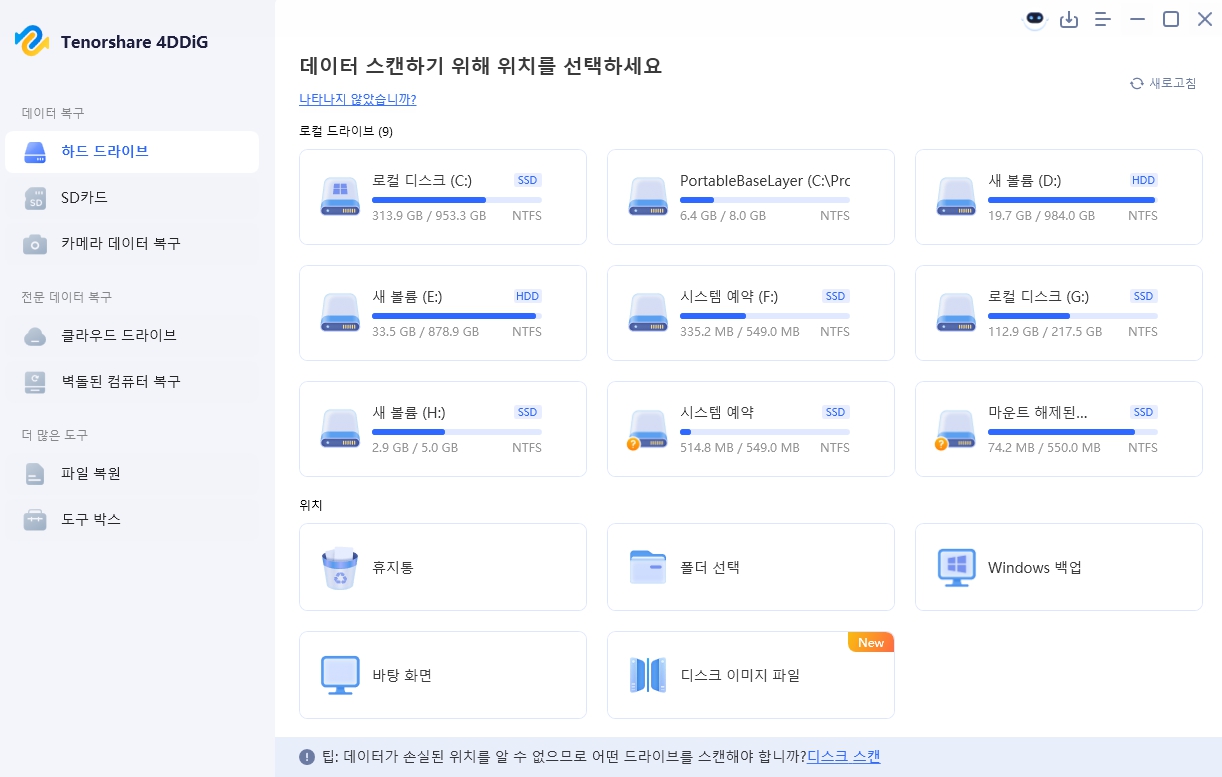Click the 새 볼륨 (E:) drive icon
The height and width of the screenshot is (777, 1222).
(340, 312)
